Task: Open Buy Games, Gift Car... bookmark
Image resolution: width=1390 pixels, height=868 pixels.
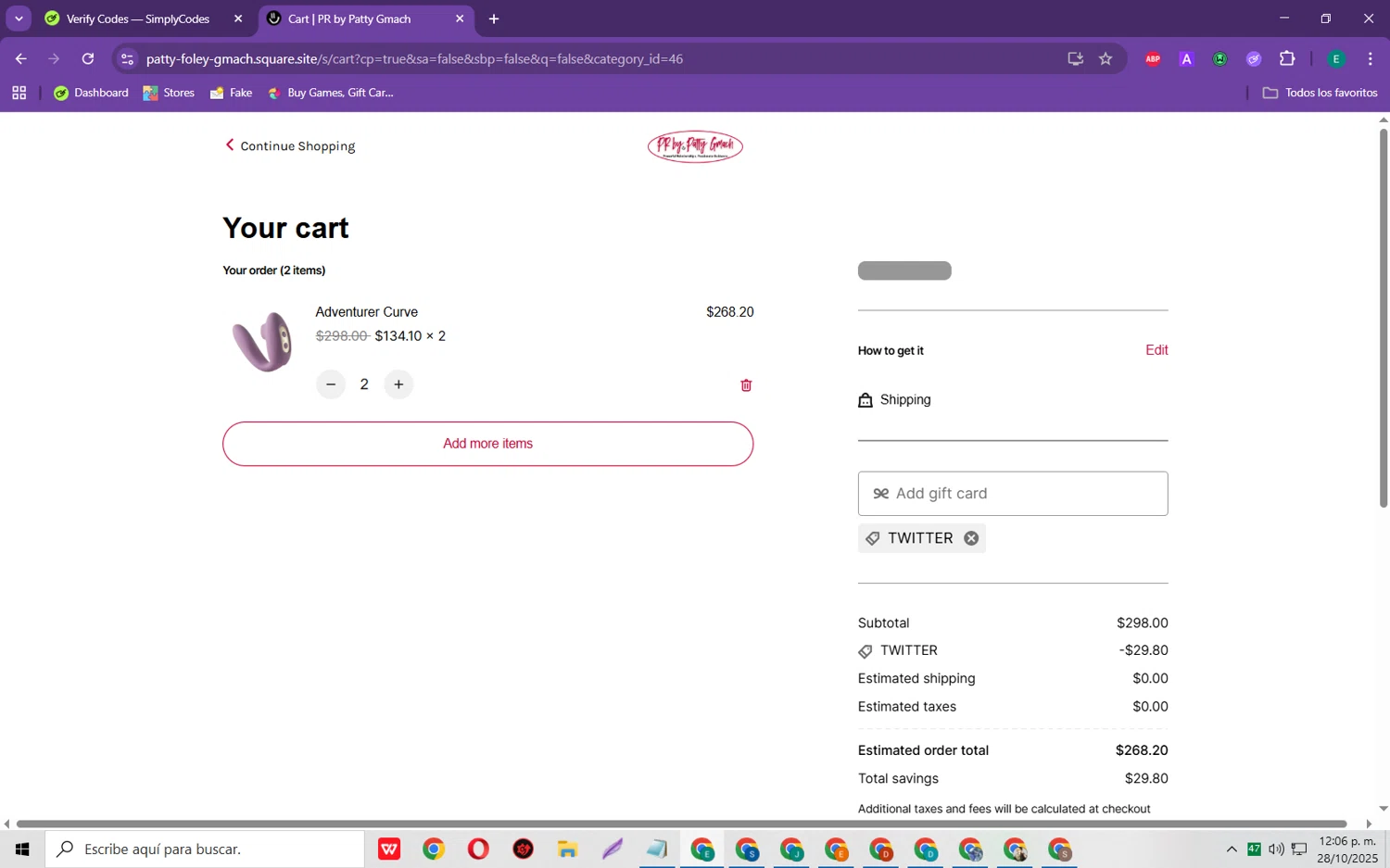Action: coord(331,93)
